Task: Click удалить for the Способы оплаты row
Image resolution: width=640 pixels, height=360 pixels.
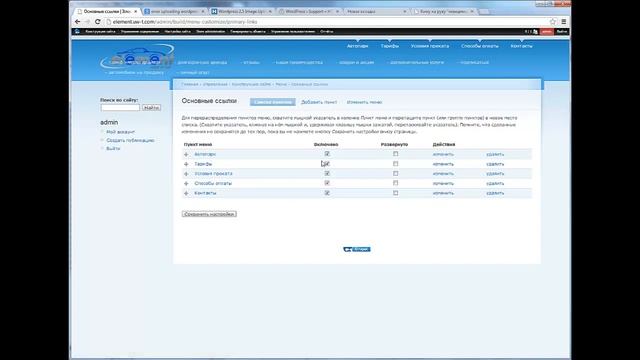Action: (495, 184)
